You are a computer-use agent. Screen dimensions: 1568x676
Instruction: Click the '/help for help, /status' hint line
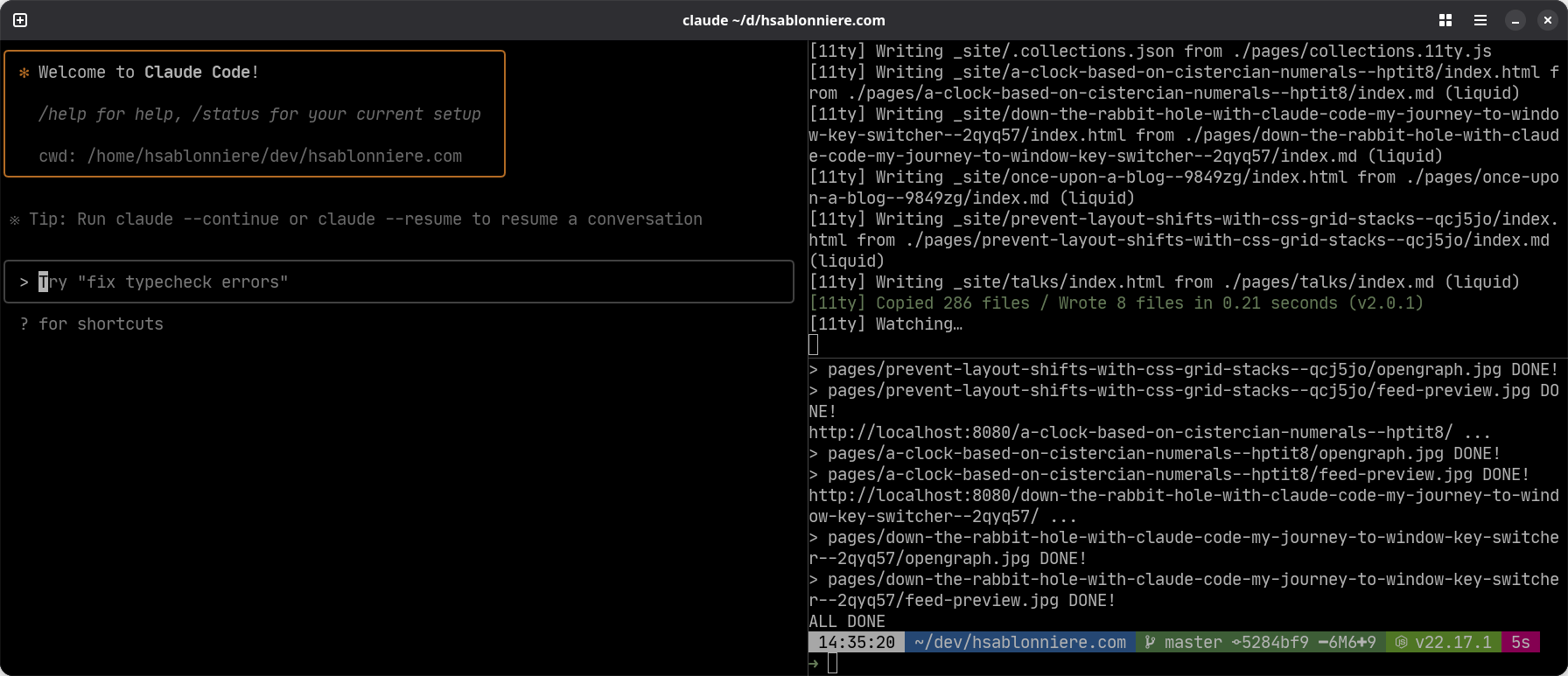click(x=260, y=114)
